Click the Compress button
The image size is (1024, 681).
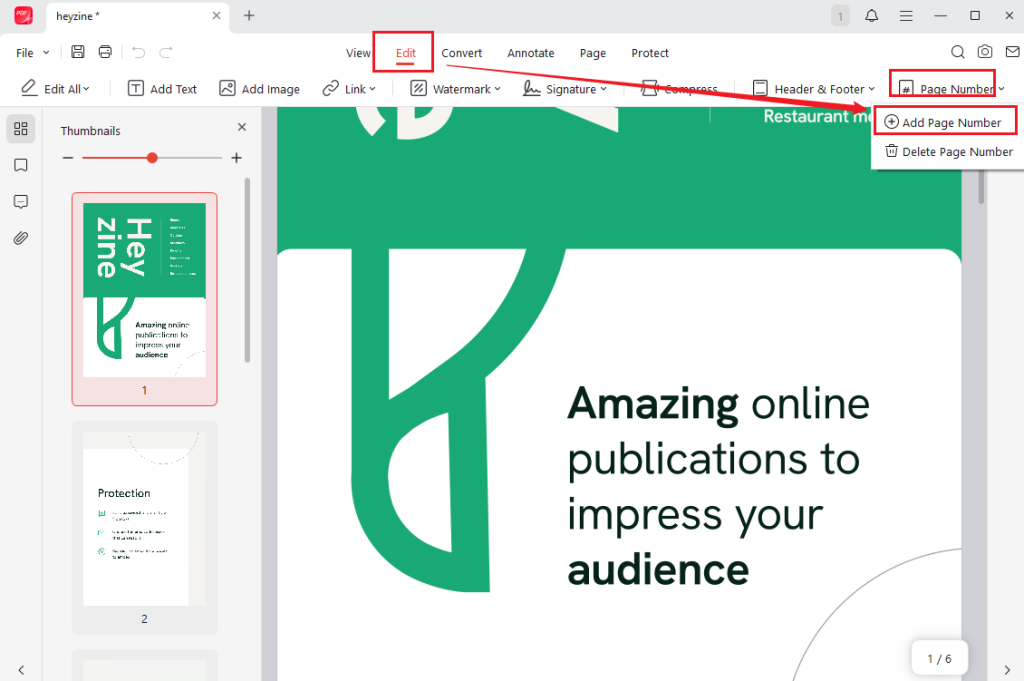click(x=679, y=88)
